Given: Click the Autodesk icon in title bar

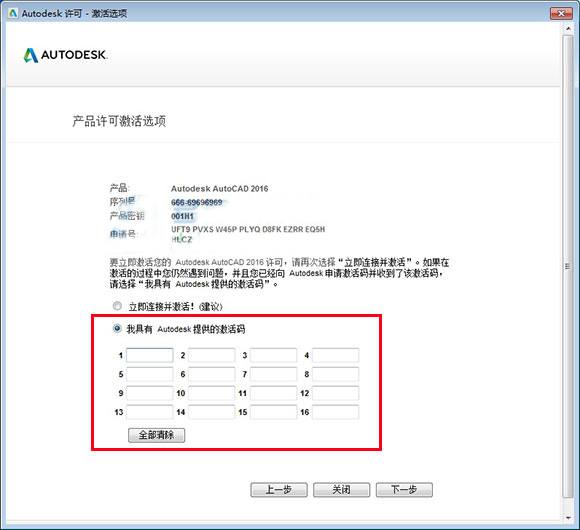Looking at the screenshot, I should point(13,13).
